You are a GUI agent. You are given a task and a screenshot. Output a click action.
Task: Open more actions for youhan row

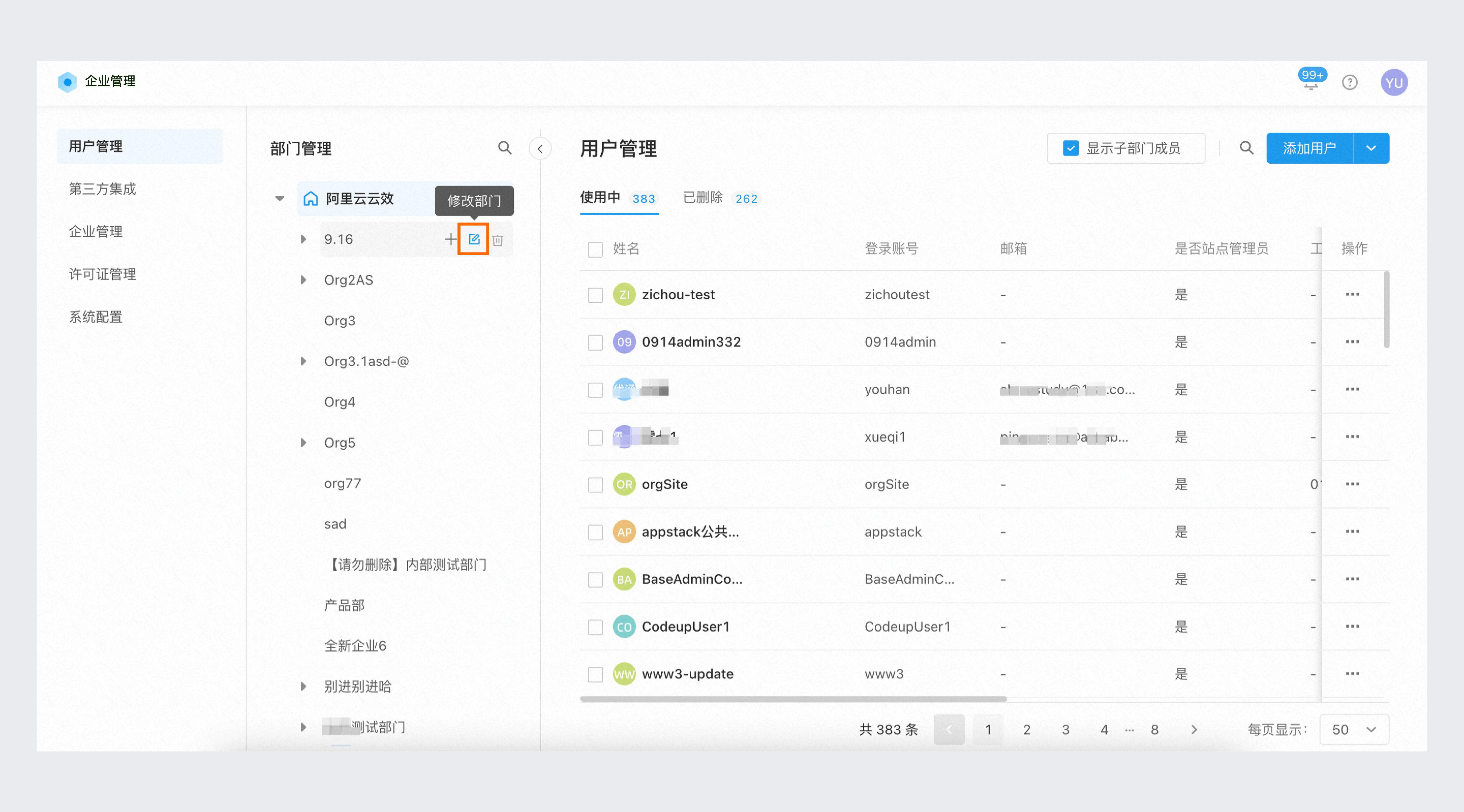pyautogui.click(x=1352, y=389)
